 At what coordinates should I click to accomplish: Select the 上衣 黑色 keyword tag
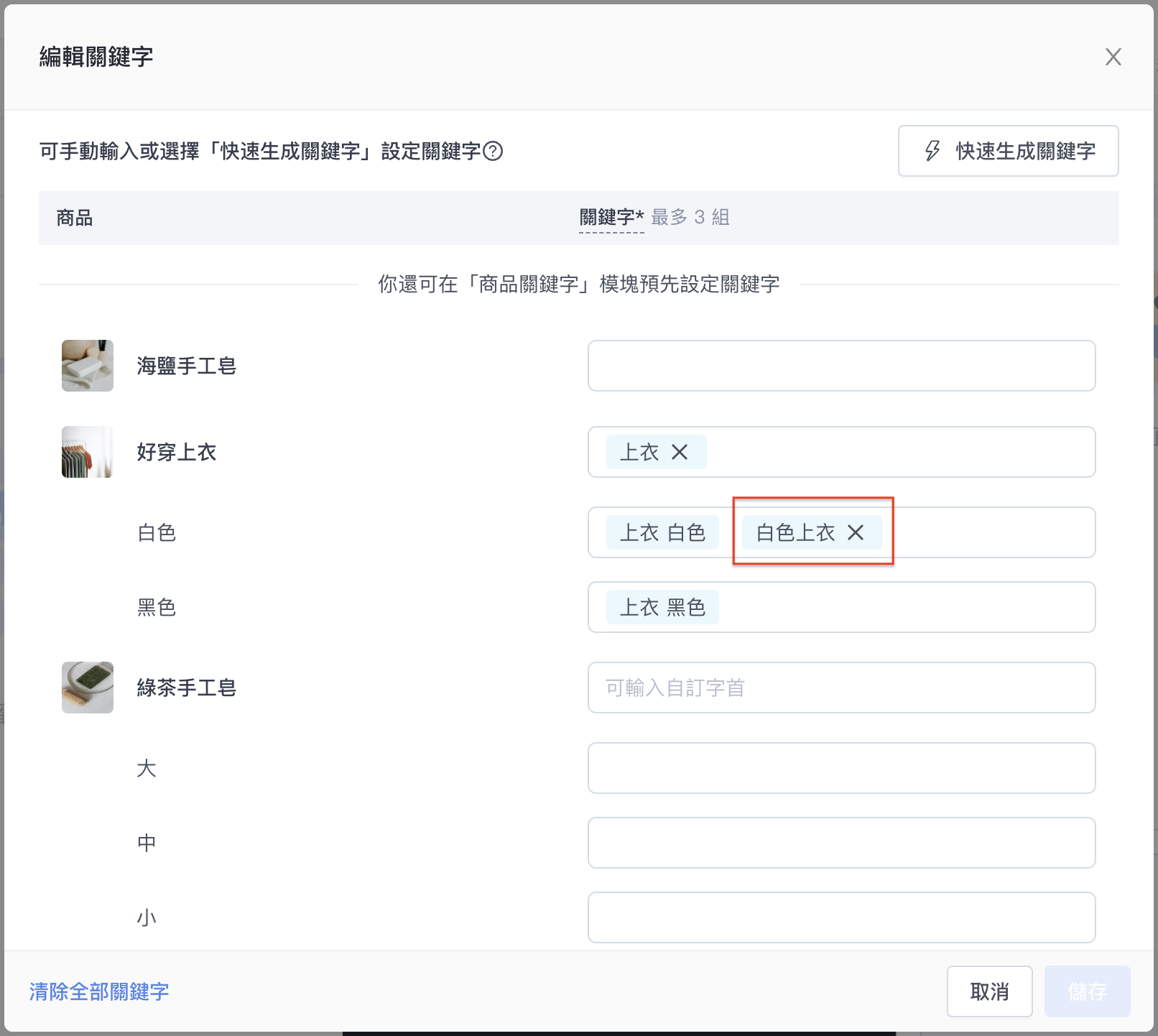[x=662, y=607]
